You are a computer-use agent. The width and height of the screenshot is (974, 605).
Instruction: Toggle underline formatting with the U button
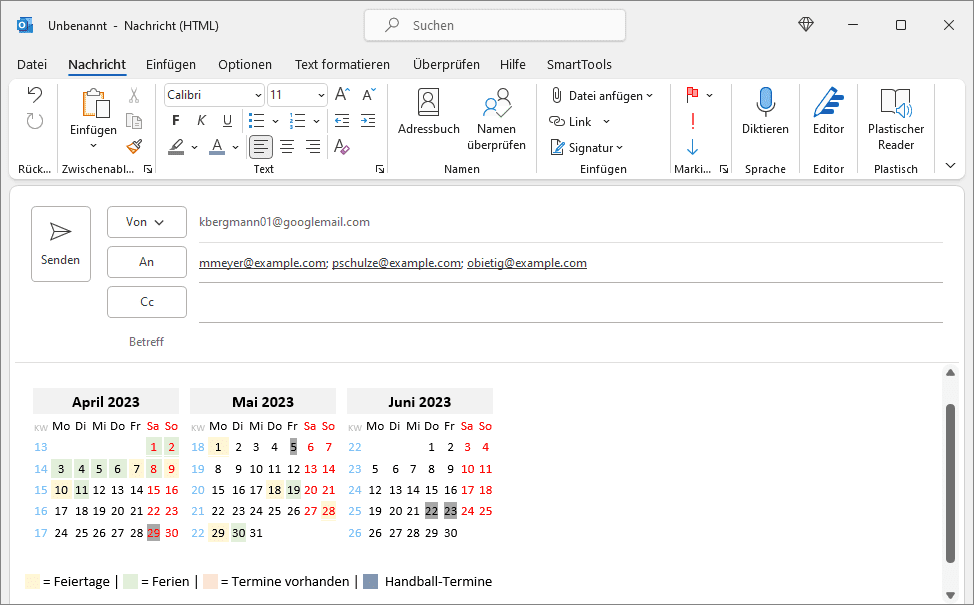point(227,121)
